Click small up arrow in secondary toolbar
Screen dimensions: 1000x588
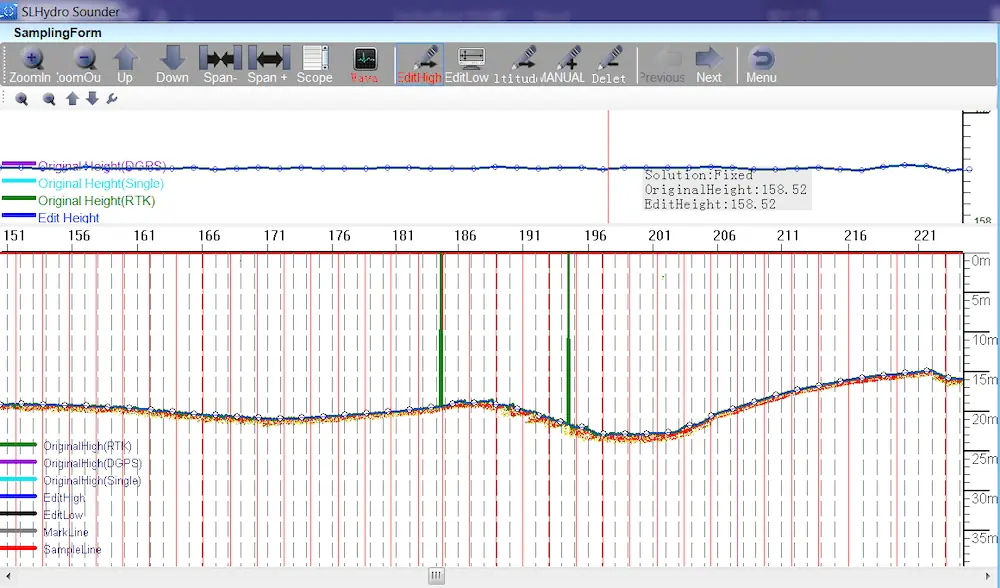(72, 98)
